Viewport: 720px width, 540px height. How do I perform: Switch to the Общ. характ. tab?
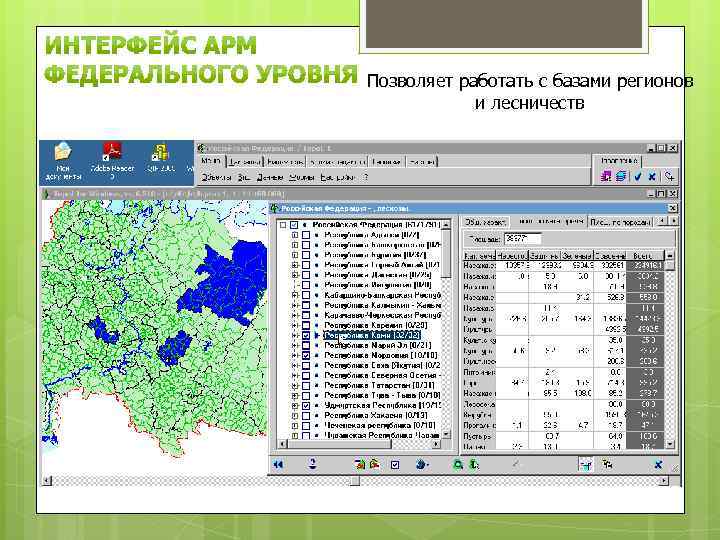click(x=485, y=222)
